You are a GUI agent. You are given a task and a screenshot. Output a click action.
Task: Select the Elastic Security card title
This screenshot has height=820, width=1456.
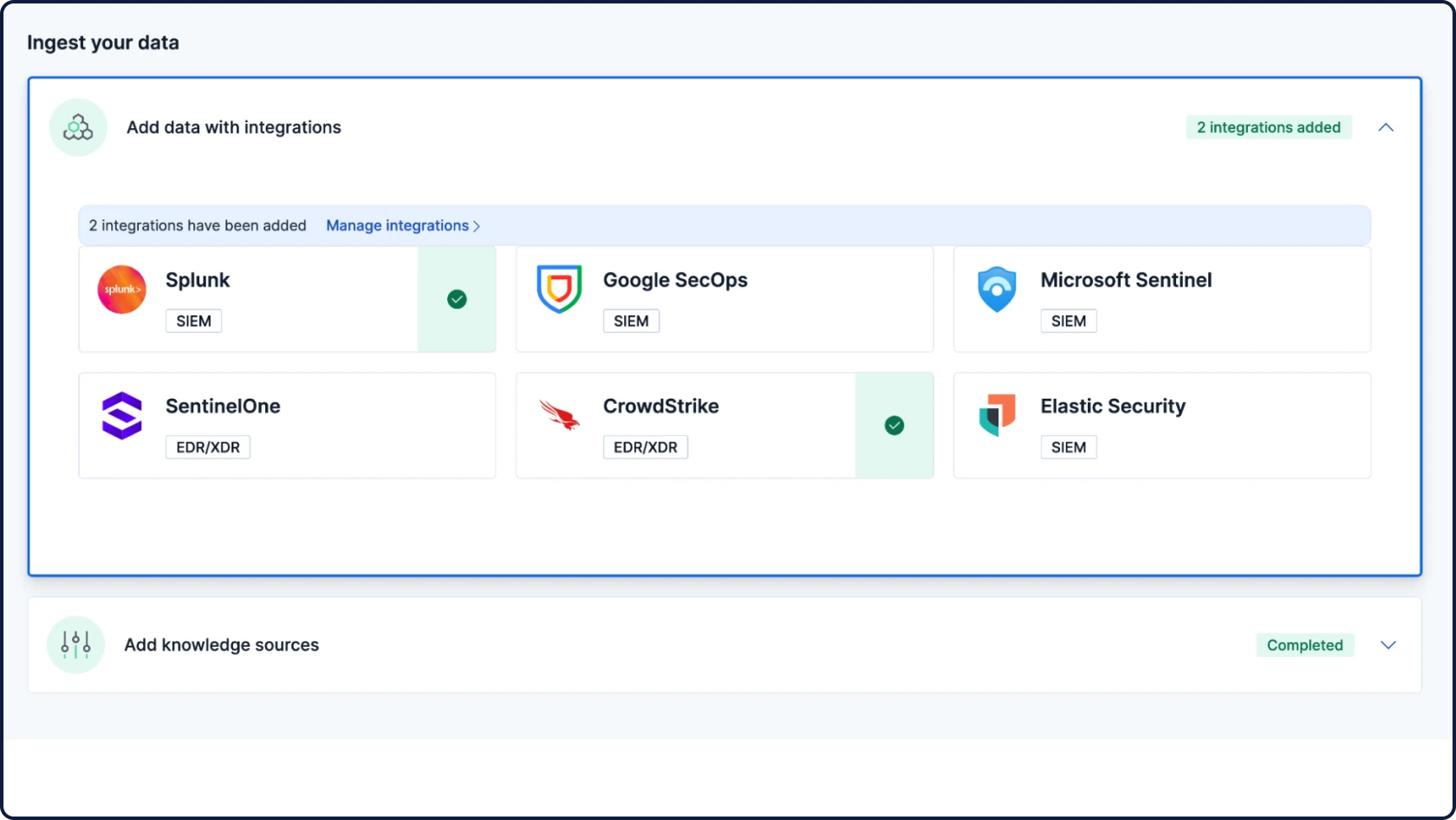tap(1113, 407)
